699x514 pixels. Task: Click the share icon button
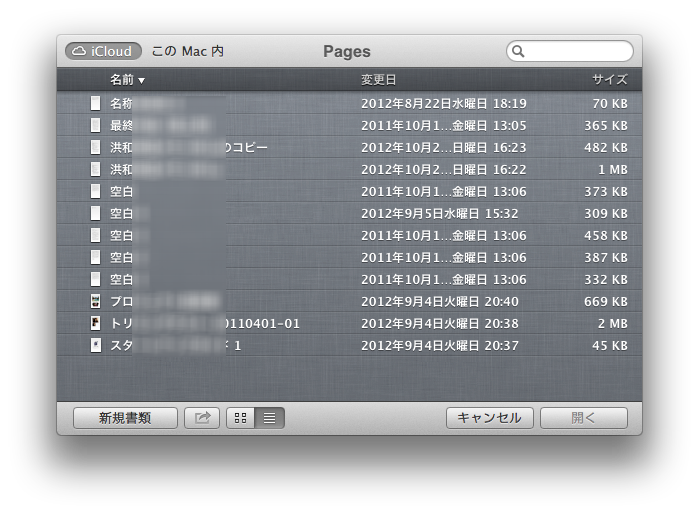(x=202, y=418)
